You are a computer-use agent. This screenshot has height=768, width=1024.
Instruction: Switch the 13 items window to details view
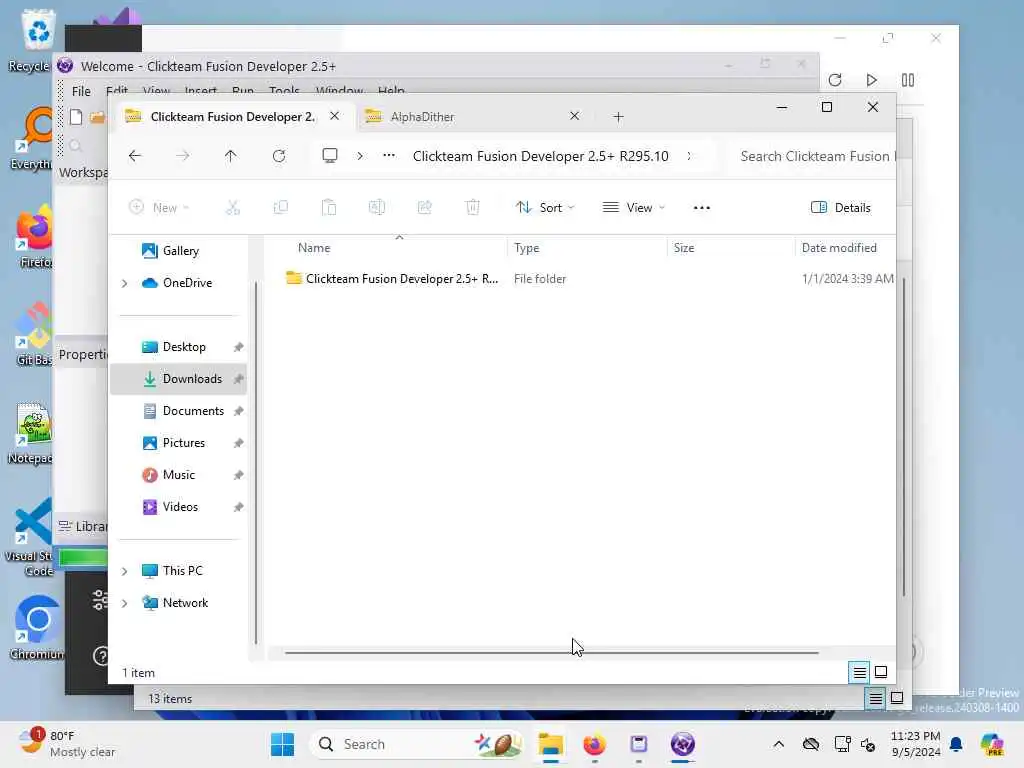point(875,699)
